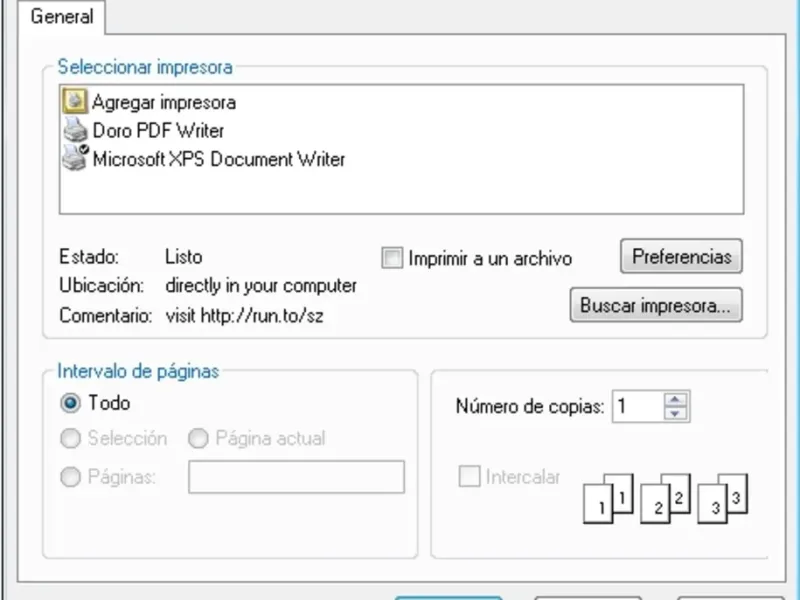Viewport: 800px width, 600px height.
Task: Click the Número de copias: label
Action: [x=530, y=407]
